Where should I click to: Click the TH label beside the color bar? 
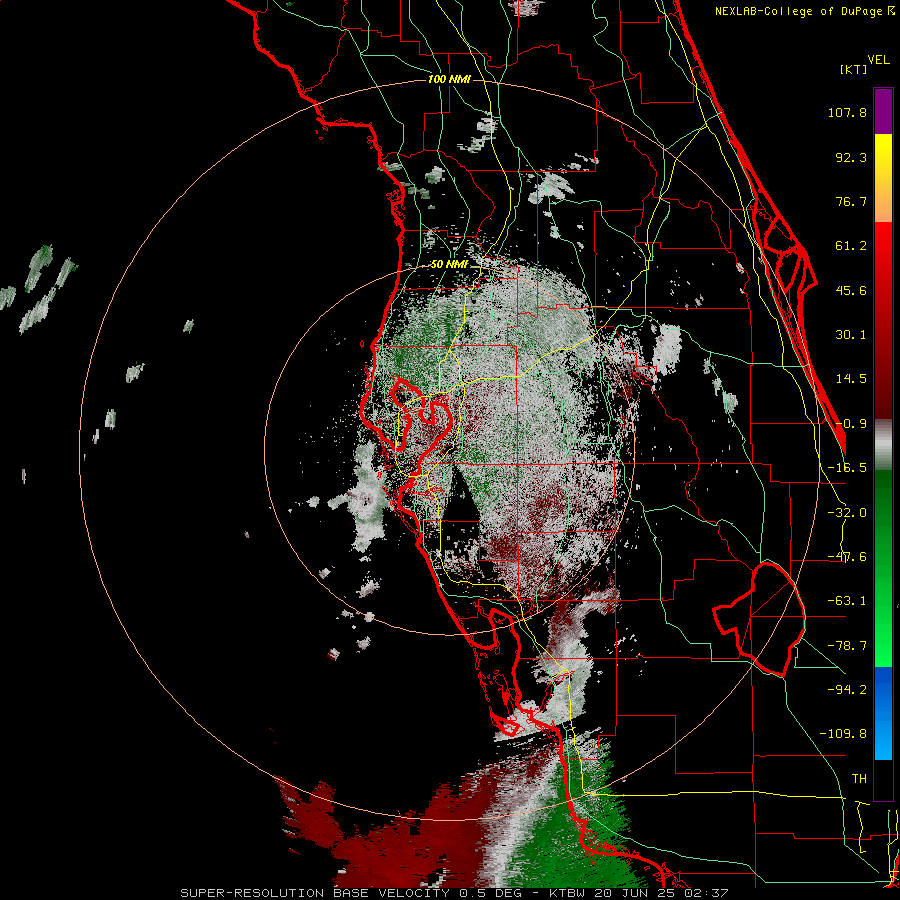859,778
